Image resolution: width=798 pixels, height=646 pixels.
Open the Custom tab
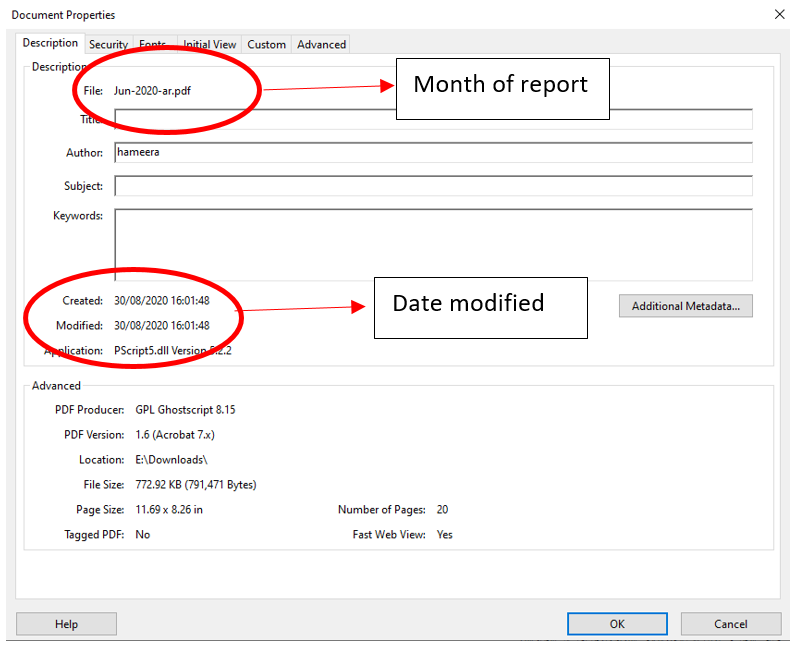tap(267, 44)
